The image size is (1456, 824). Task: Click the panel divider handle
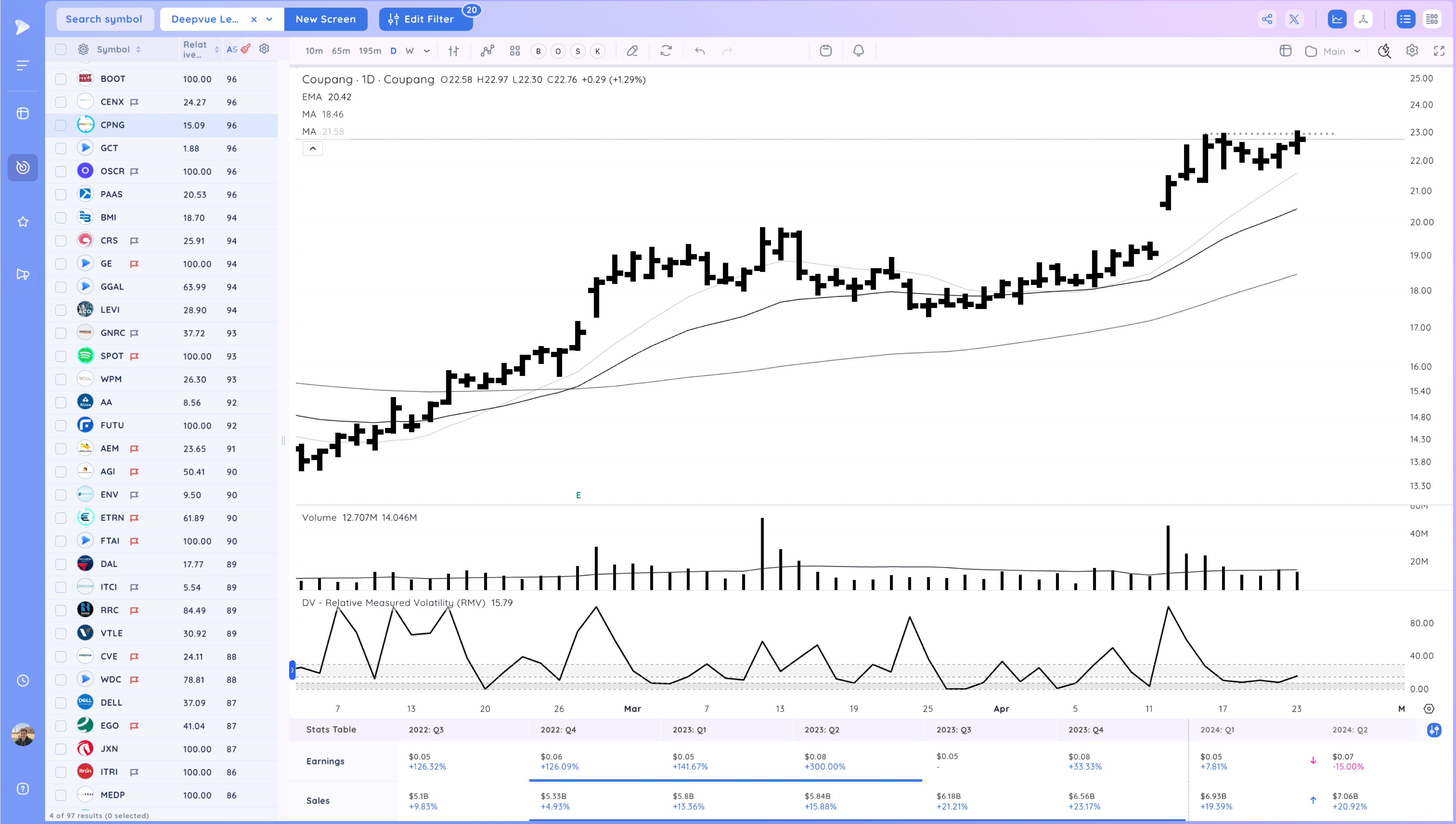click(x=283, y=440)
